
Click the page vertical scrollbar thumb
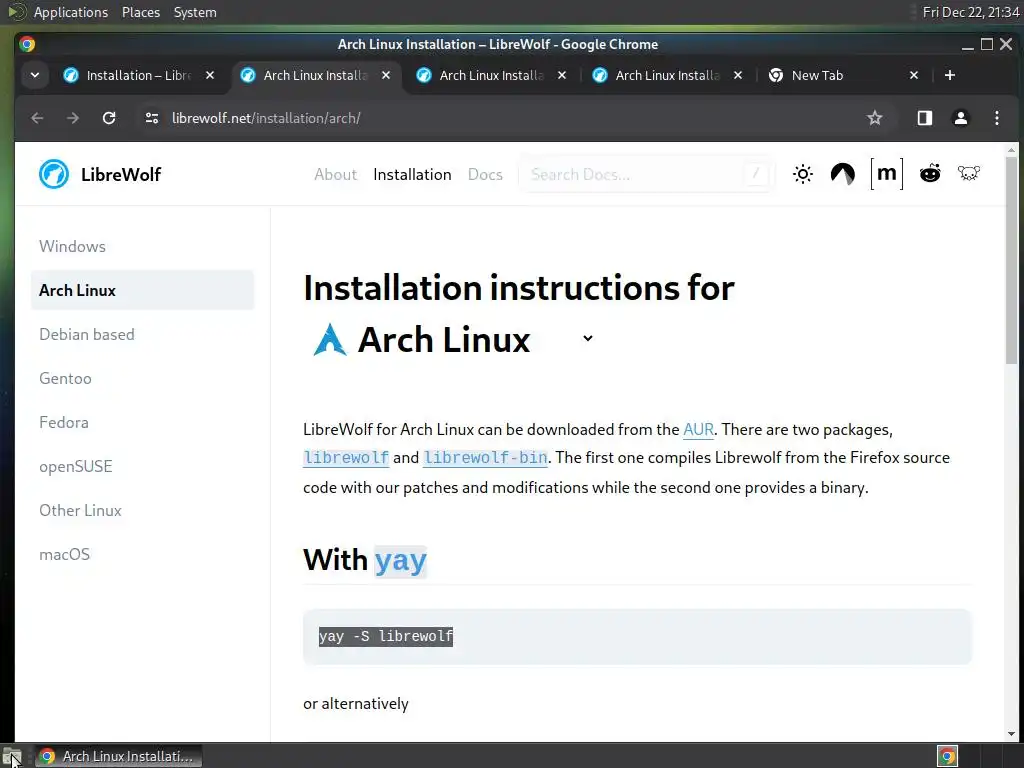[x=1011, y=261]
